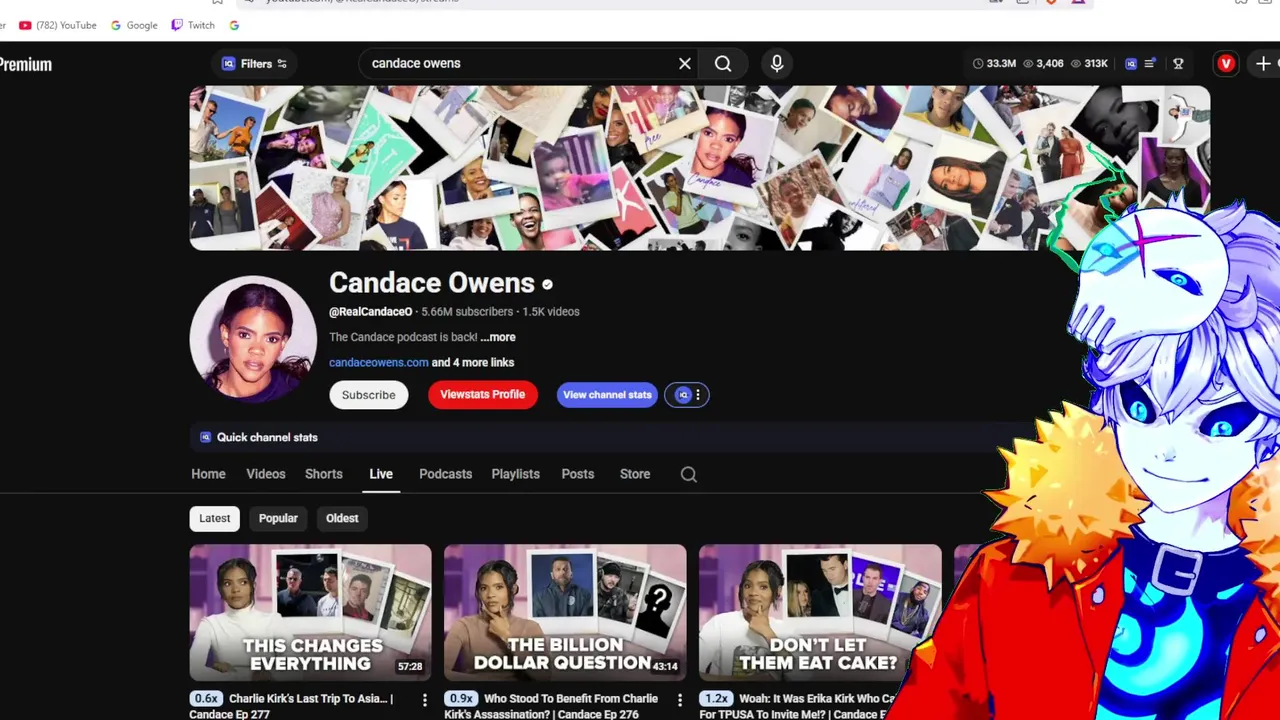Click the verified badge beside channel name
The width and height of the screenshot is (1280, 720).
[x=547, y=285]
